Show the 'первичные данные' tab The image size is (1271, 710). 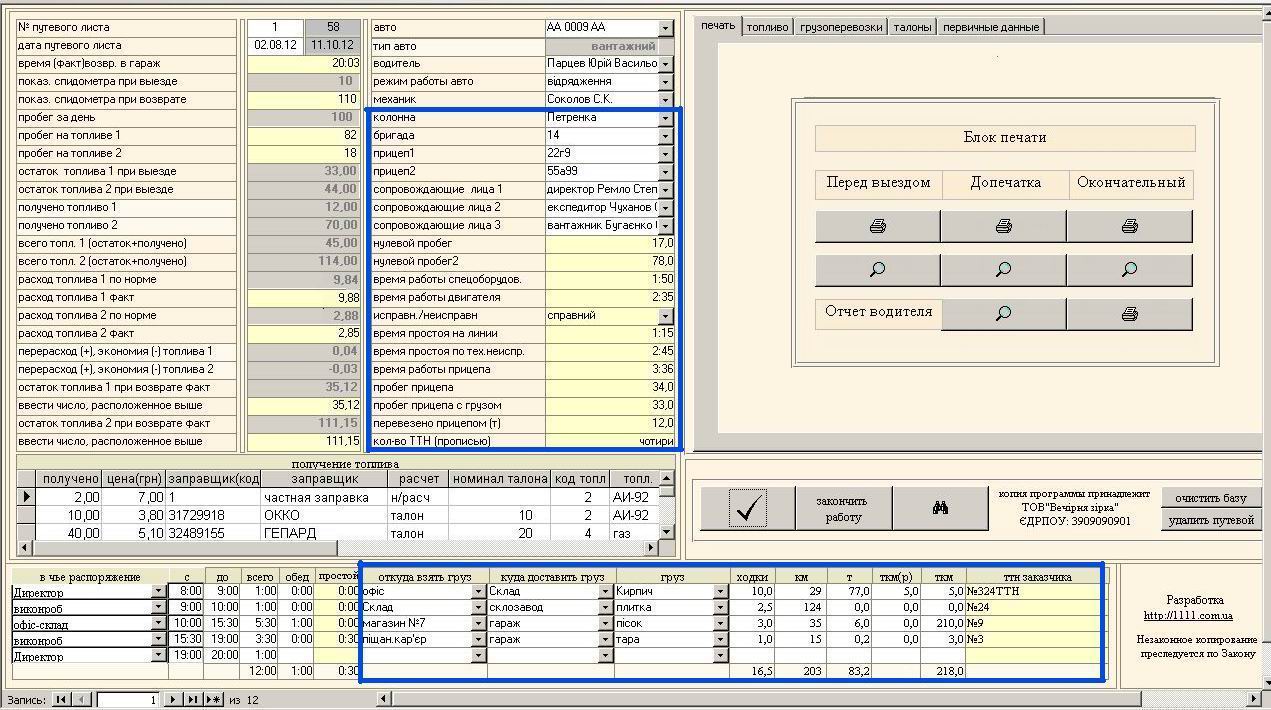[991, 27]
